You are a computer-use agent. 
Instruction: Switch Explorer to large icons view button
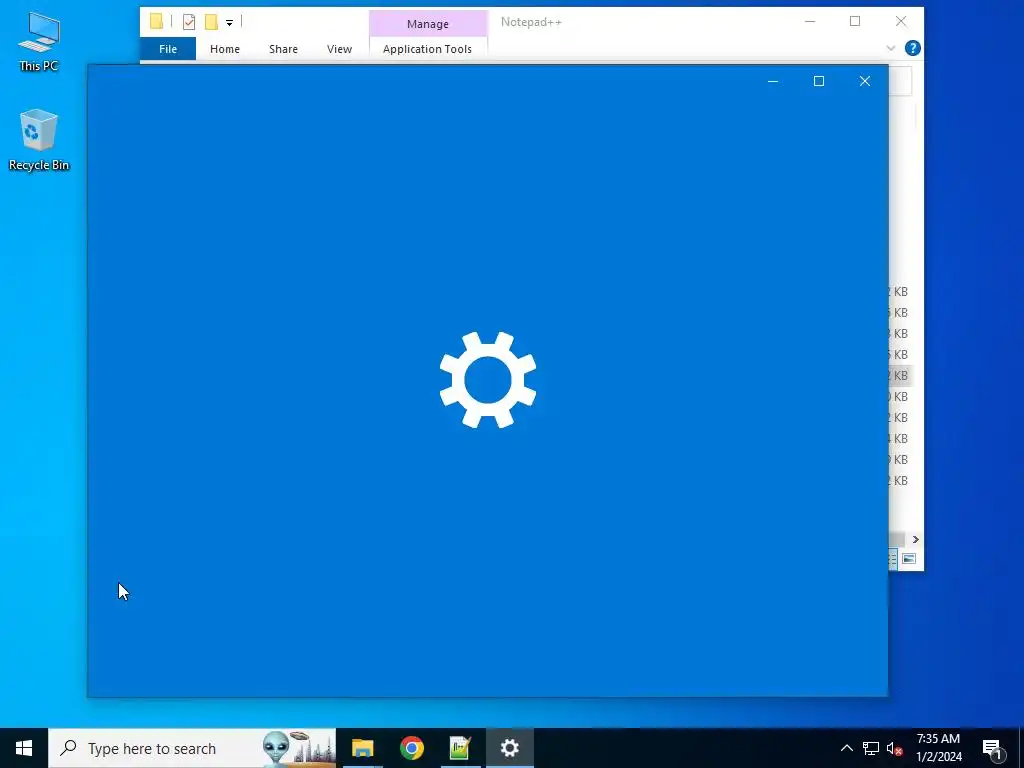908,559
